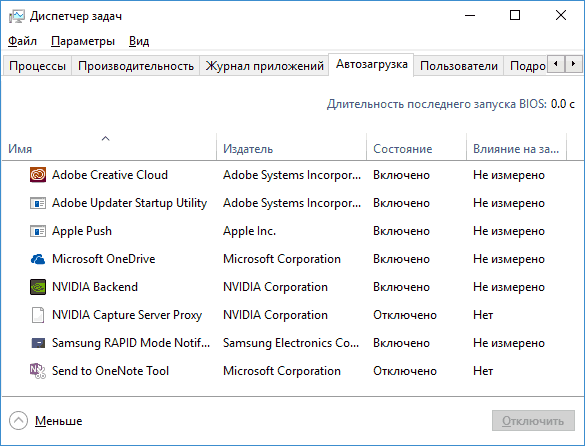
Task: Click Samsung Electronics Co... publisher cell
Action: tap(291, 343)
